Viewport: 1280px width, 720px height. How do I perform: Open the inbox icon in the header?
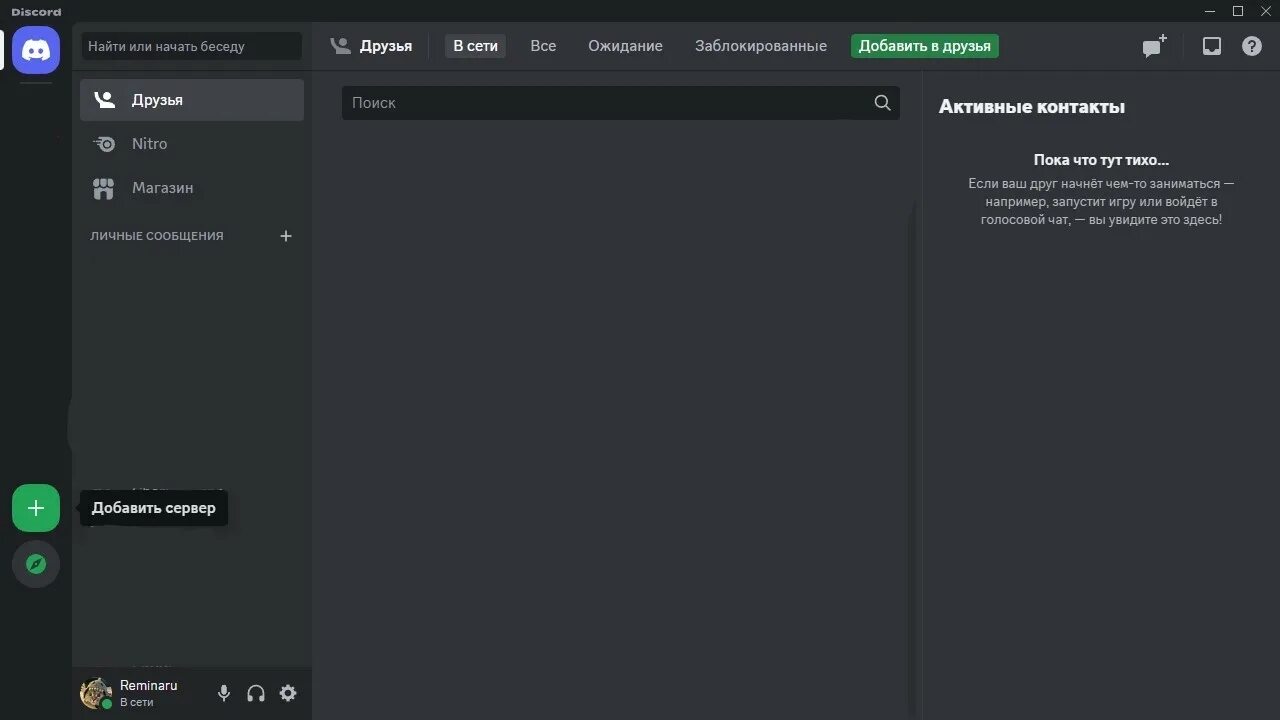1212,46
